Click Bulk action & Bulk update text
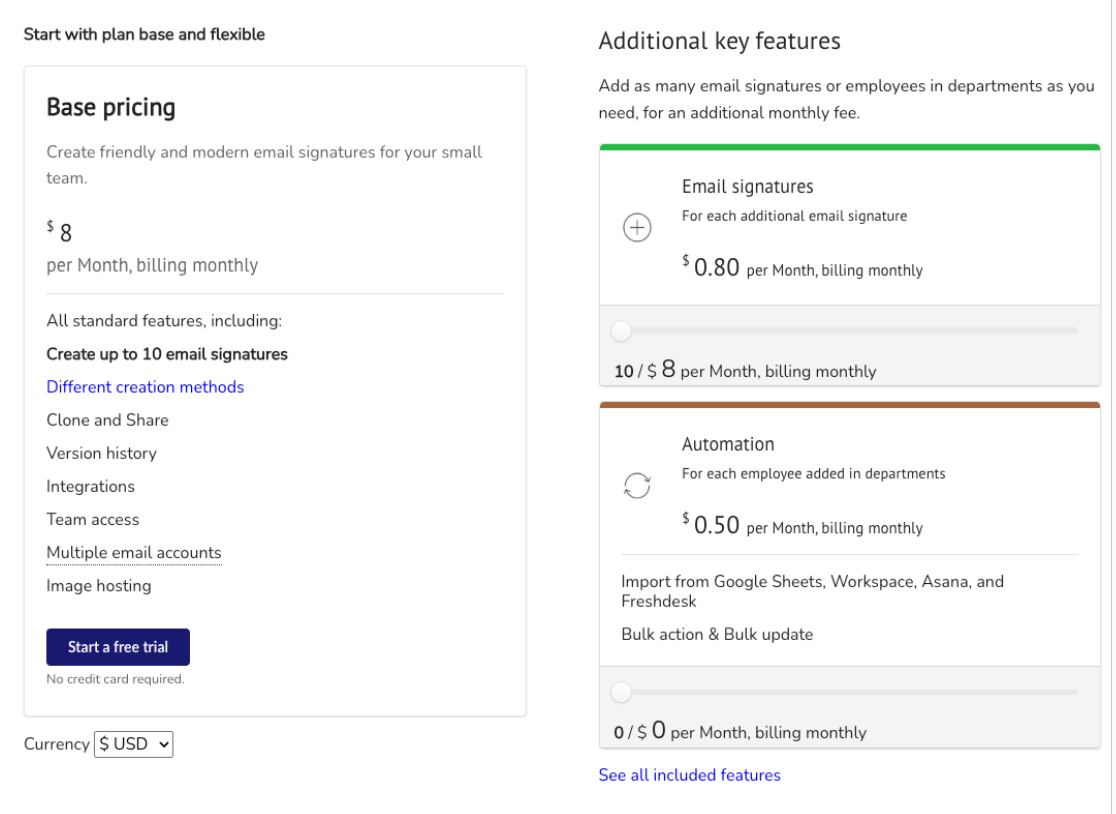This screenshot has width=1116, height=814. [x=717, y=635]
